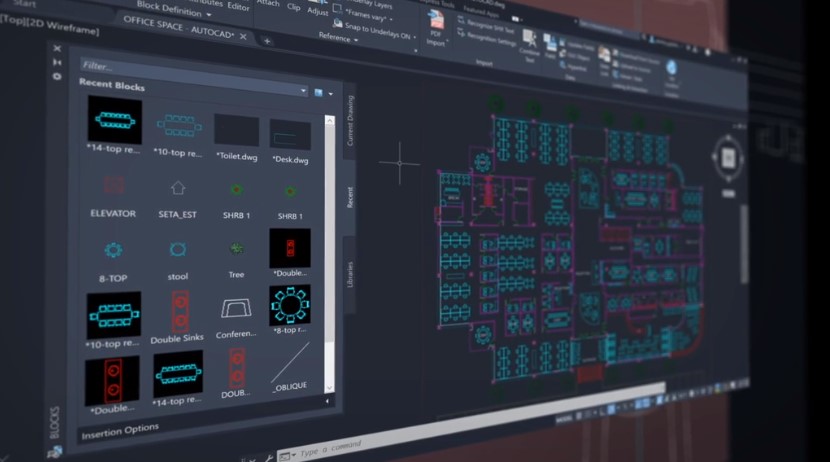The height and width of the screenshot is (462, 830).
Task: Open the PDF Import dropdown arrow
Action: tap(447, 40)
